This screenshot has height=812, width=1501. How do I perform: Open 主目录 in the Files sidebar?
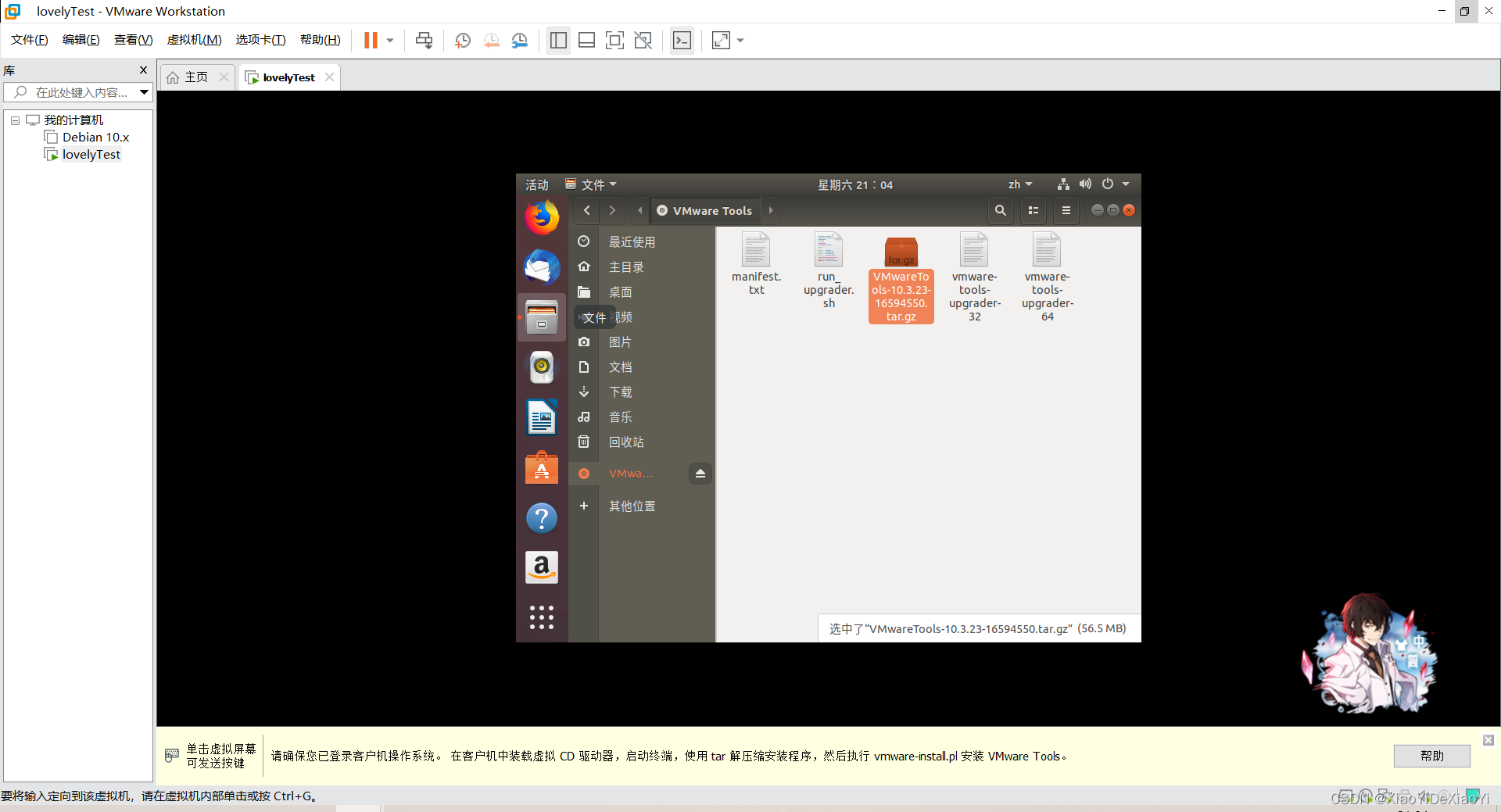point(642,267)
